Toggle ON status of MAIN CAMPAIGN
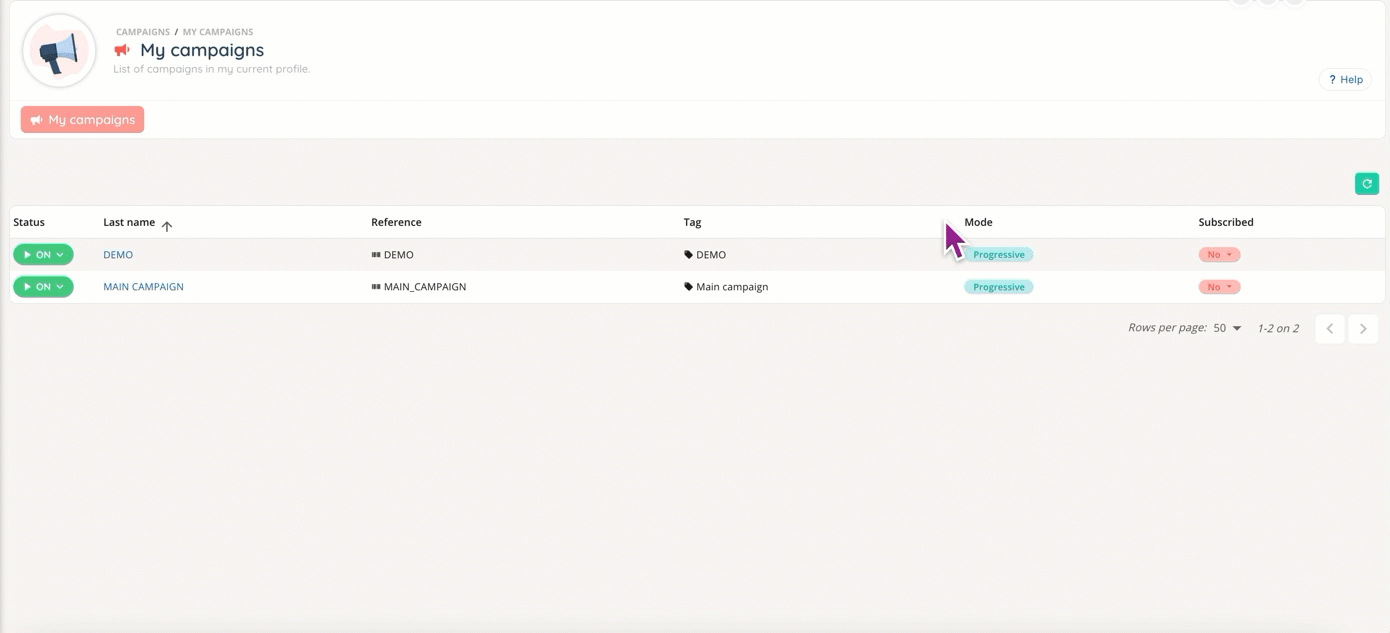 coord(43,287)
